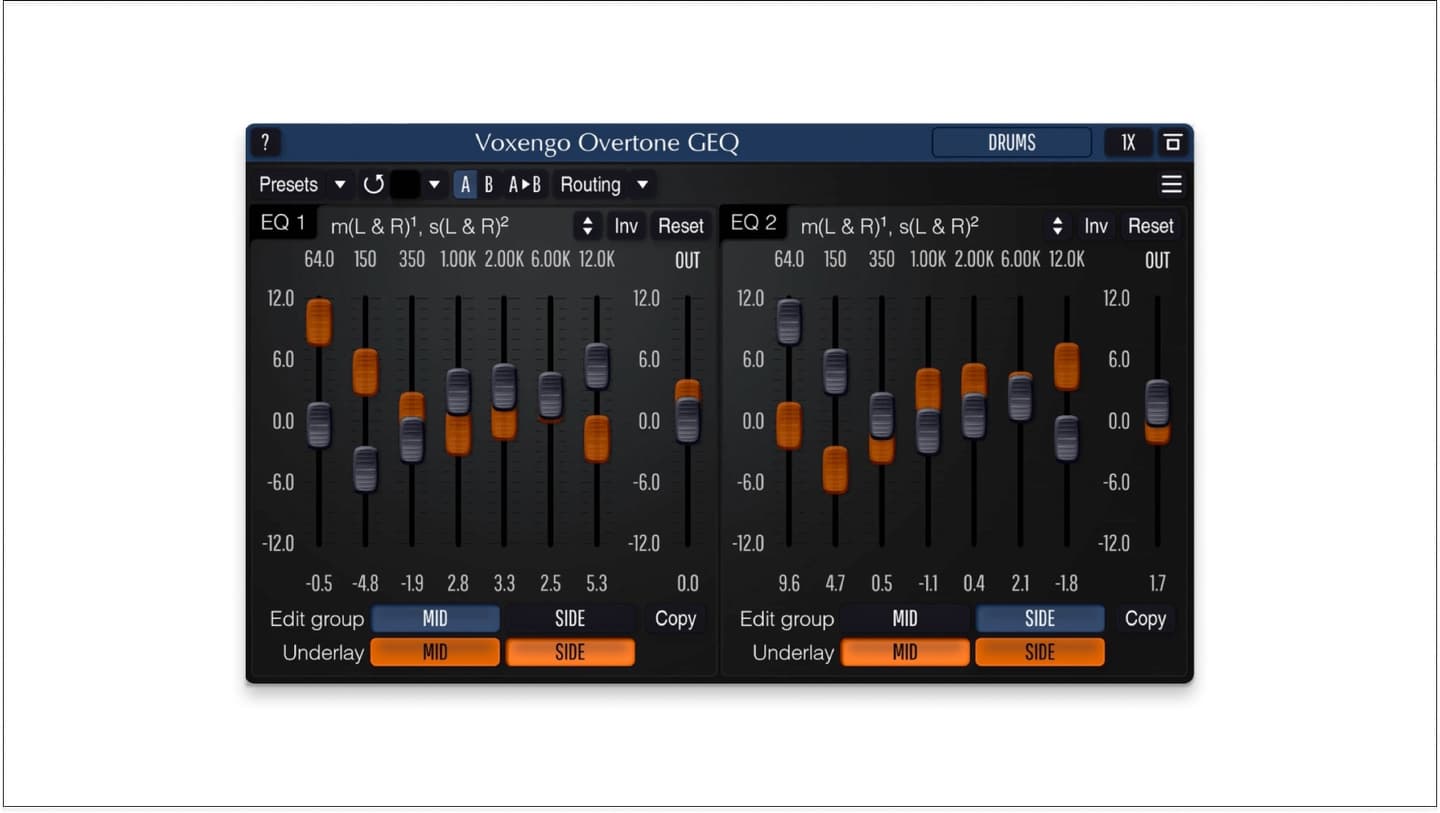The width and height of the screenshot is (1440, 813).
Task: Click the EQ 2 Inv button
Action: (1096, 226)
